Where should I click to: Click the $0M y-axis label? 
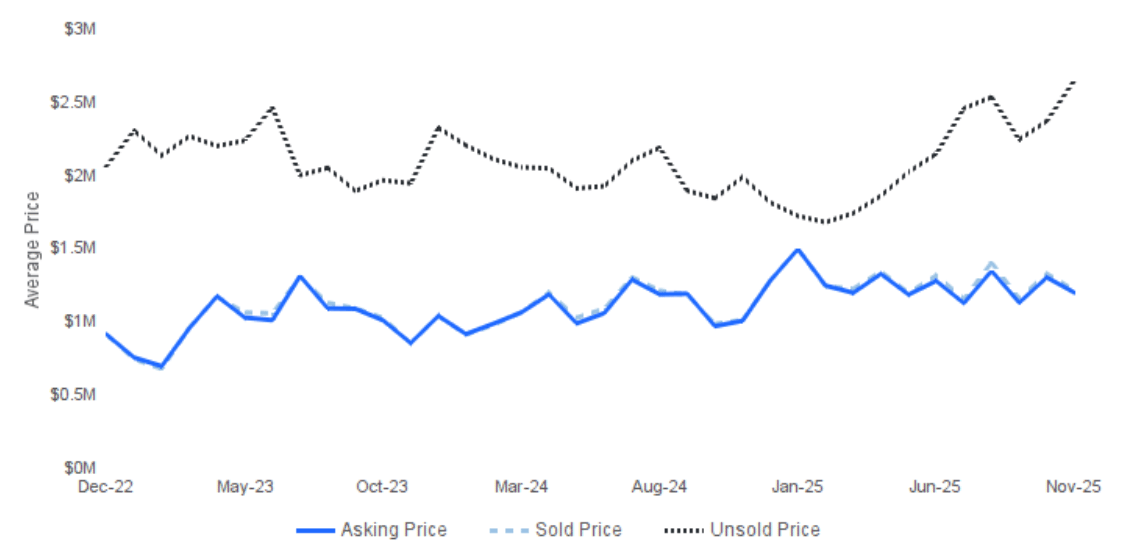[x=79, y=467]
